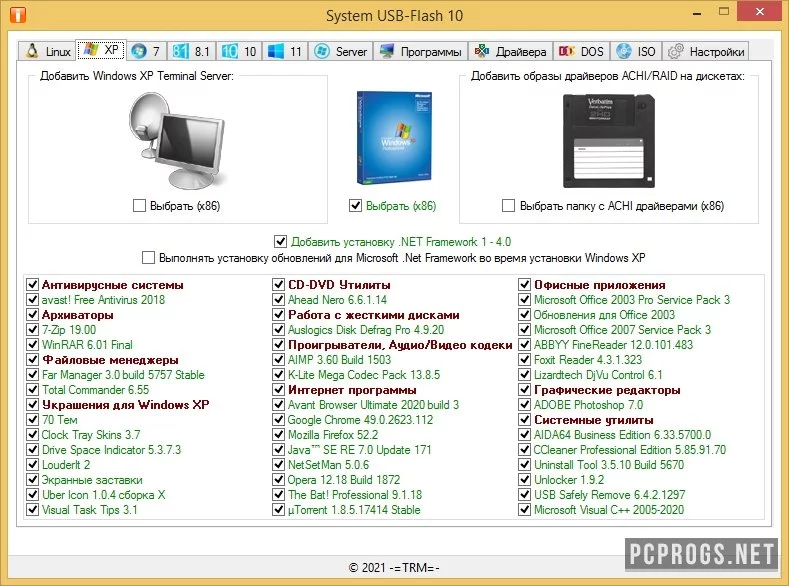Uncheck ADOBE Photoshop 7.0

[x=525, y=404]
